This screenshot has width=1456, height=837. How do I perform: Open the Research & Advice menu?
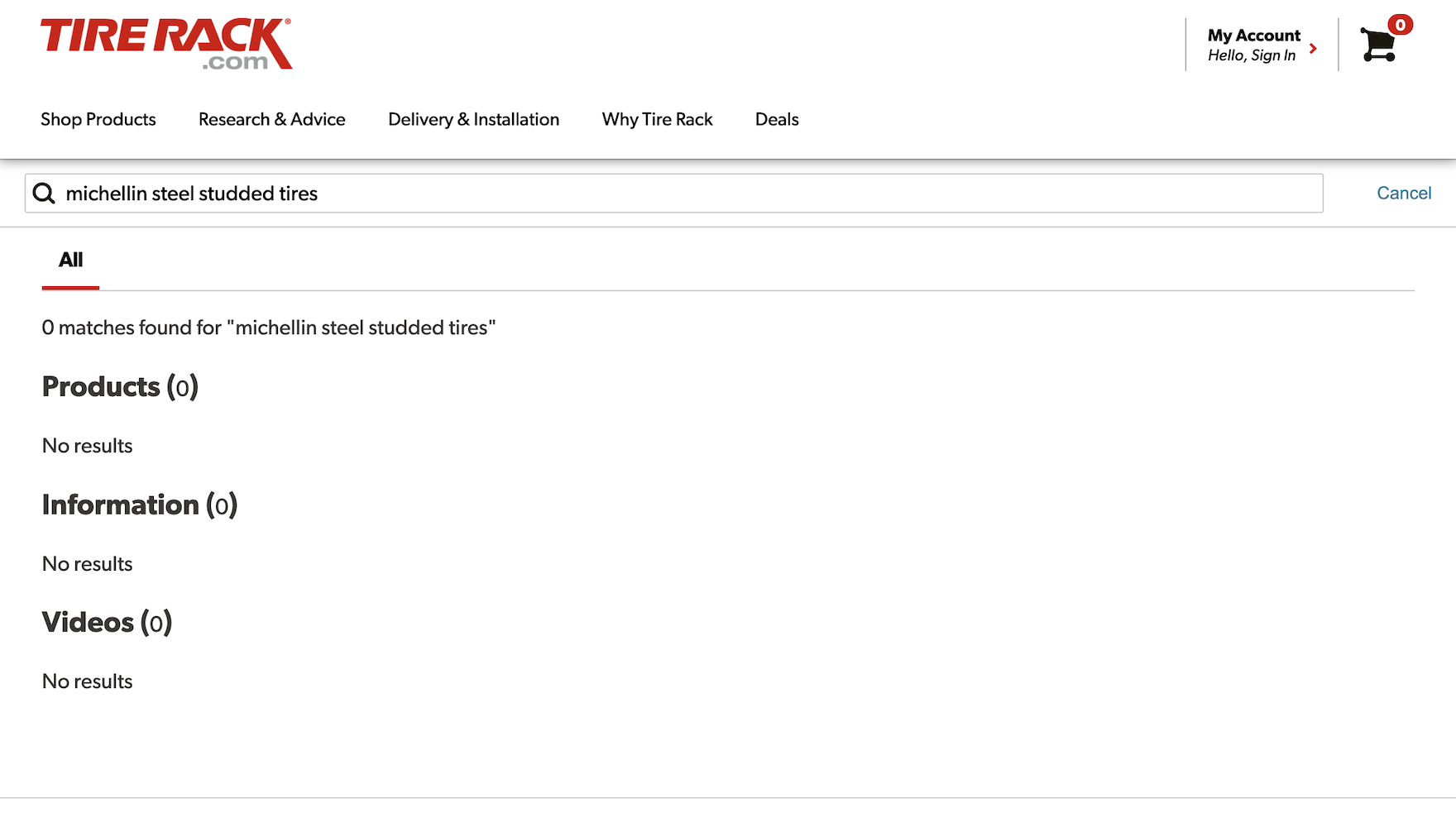271,120
